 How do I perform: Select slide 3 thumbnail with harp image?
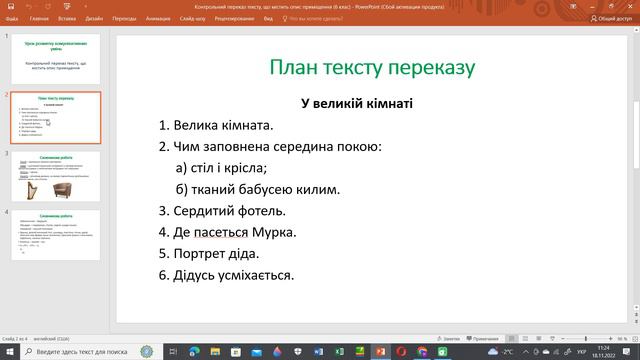click(56, 176)
